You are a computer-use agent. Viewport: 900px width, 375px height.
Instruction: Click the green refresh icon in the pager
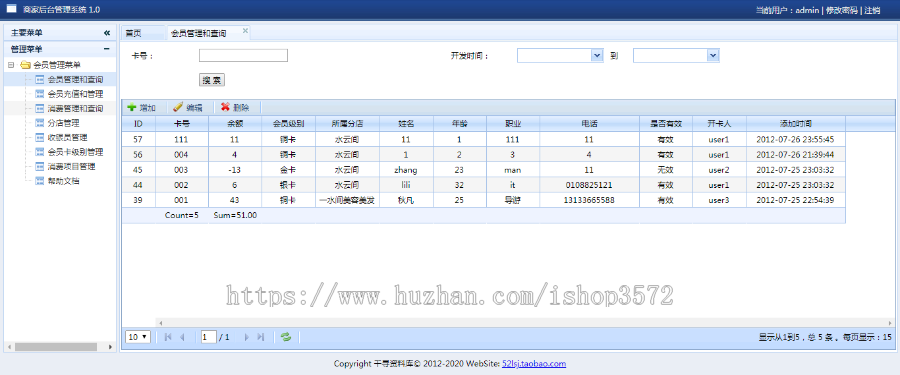coord(286,337)
